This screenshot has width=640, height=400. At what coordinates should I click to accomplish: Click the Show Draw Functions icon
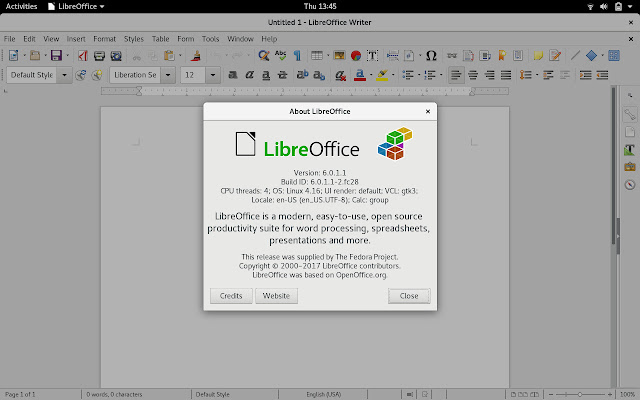pos(614,55)
